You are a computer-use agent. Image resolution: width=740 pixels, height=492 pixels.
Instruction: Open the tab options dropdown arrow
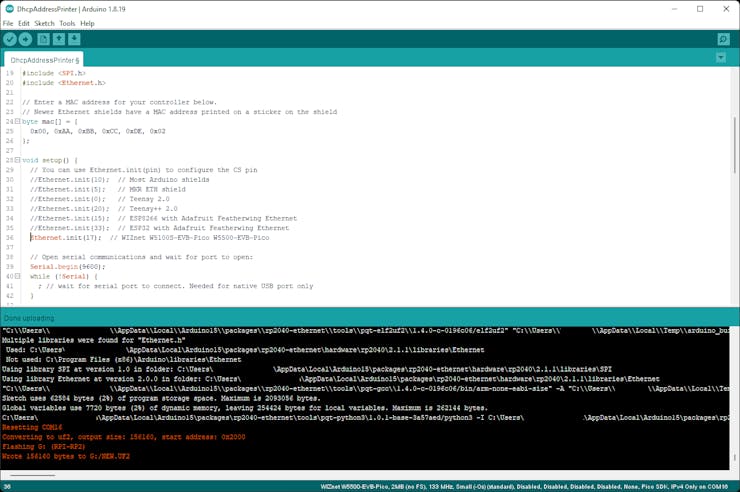coord(721,58)
